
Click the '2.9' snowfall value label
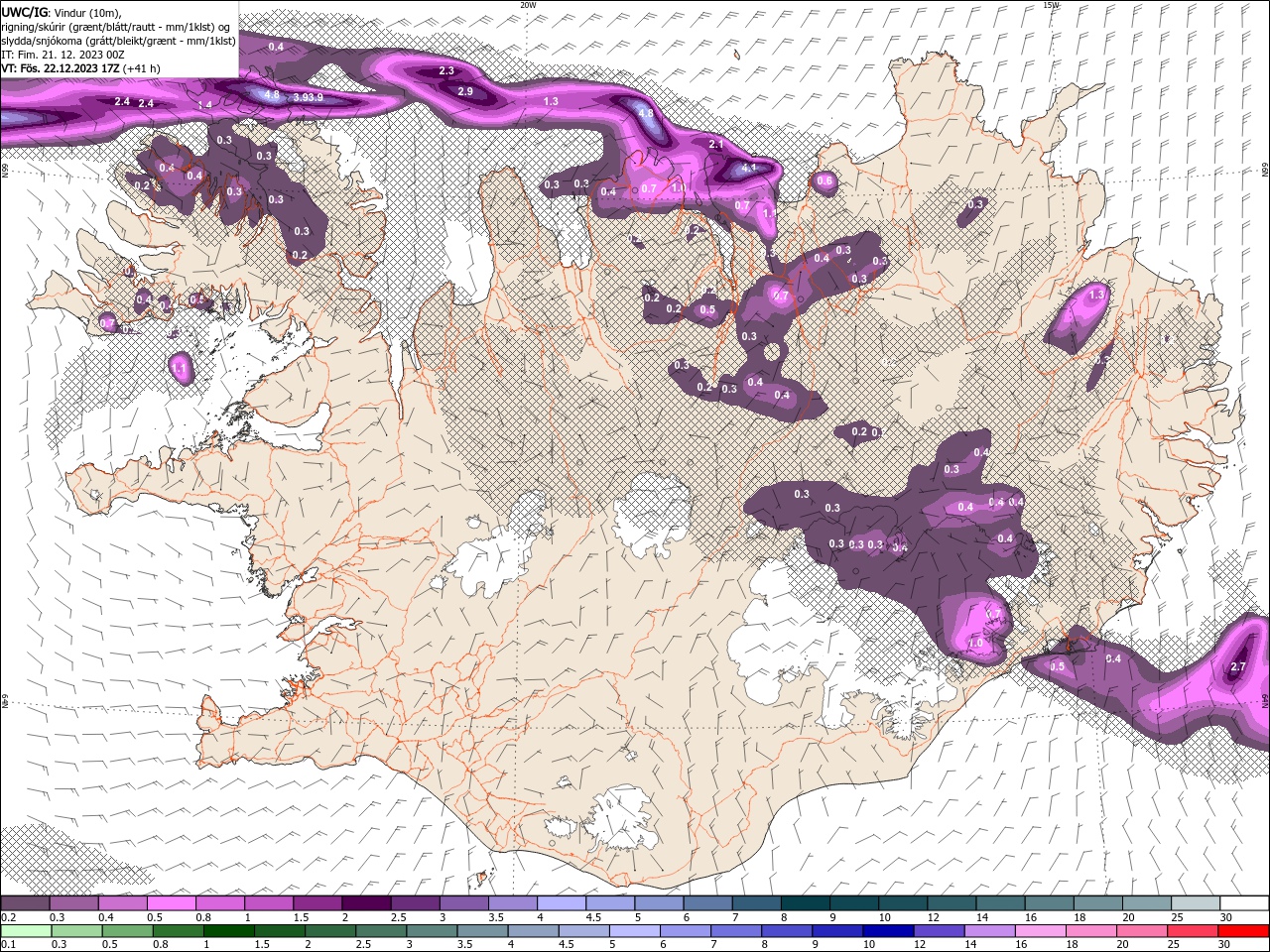[465, 91]
